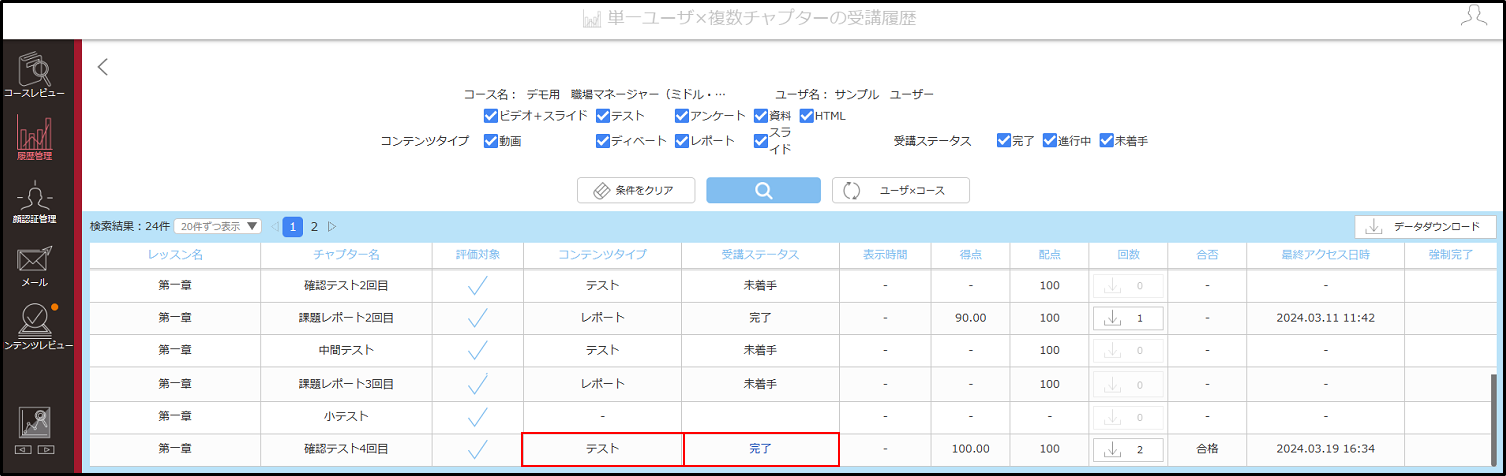
Task: Click sidebar left collapse arrow
Action: [25, 449]
